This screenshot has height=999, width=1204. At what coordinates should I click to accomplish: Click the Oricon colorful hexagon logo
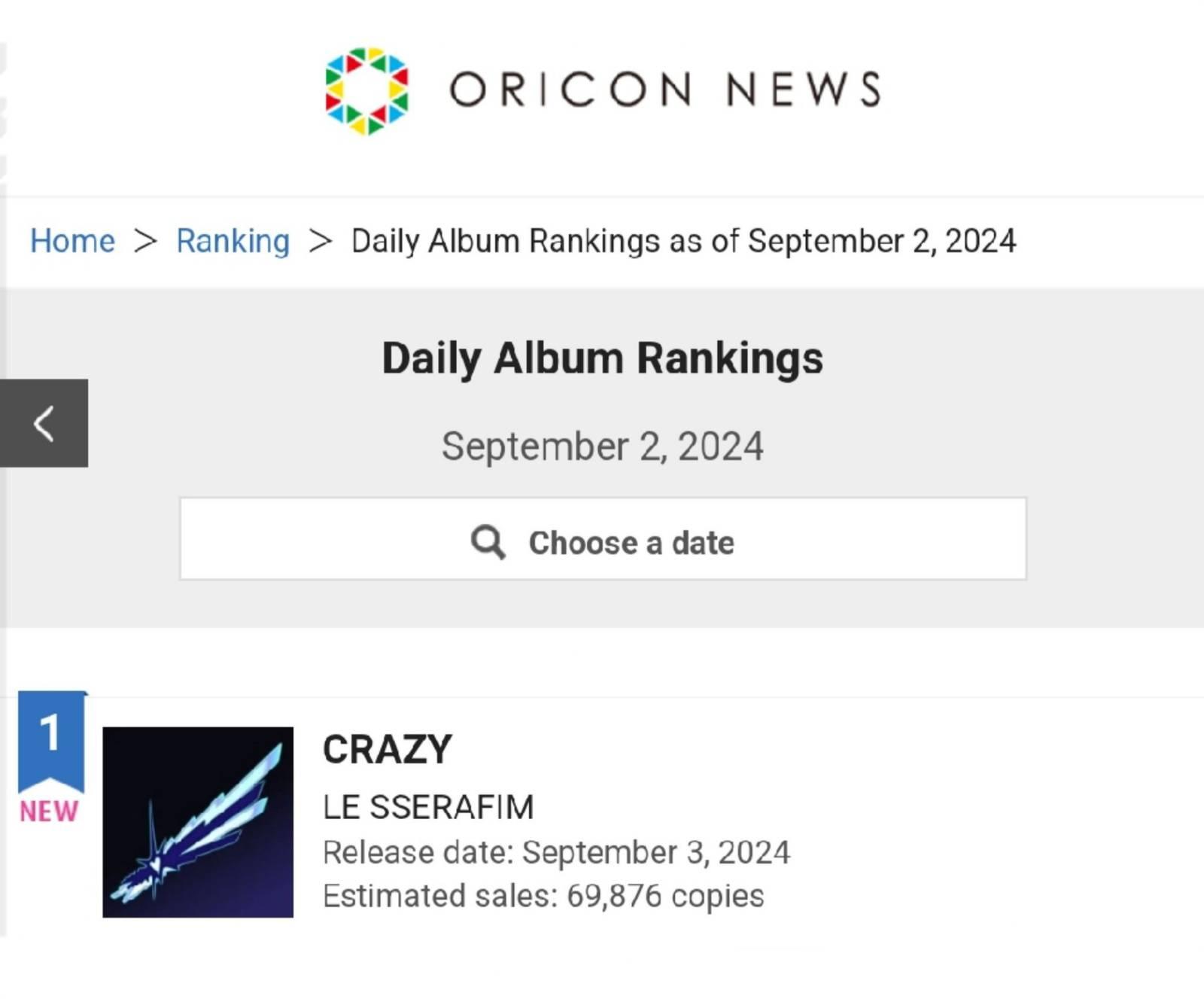(x=366, y=91)
